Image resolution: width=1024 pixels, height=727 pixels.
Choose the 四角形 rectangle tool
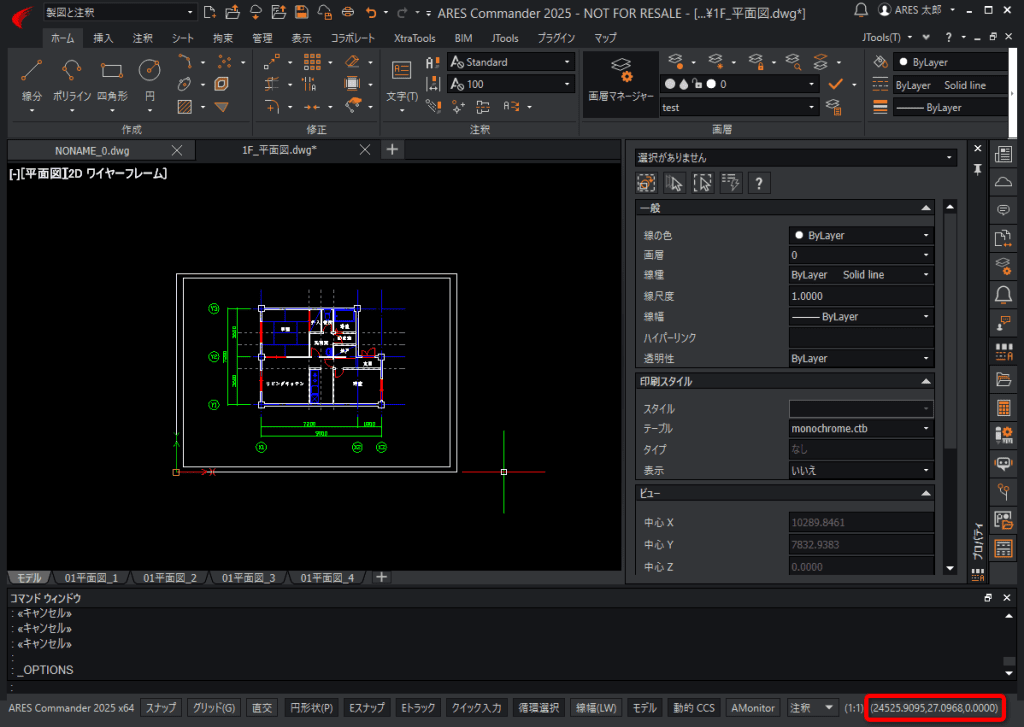[x=112, y=78]
